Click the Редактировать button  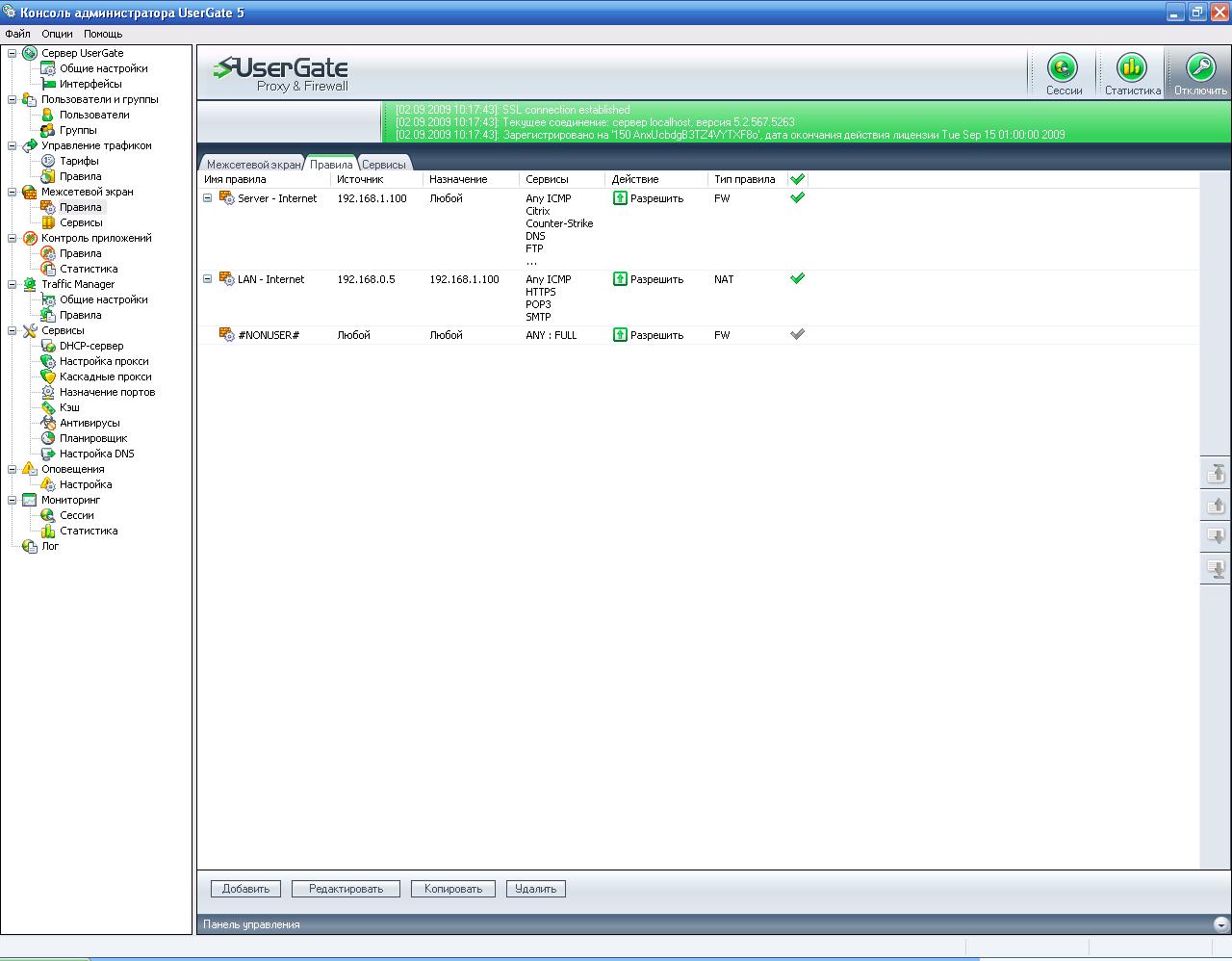point(346,889)
